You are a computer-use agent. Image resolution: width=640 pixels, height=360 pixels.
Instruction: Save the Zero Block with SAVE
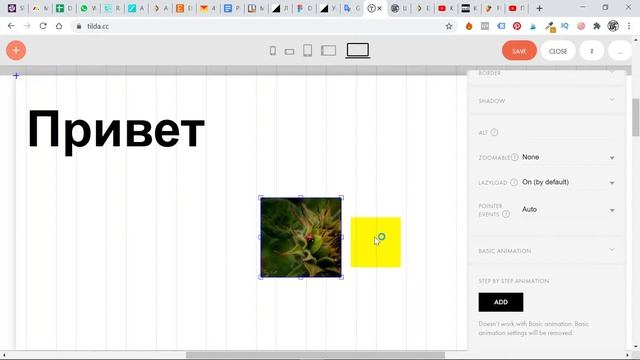tap(519, 51)
